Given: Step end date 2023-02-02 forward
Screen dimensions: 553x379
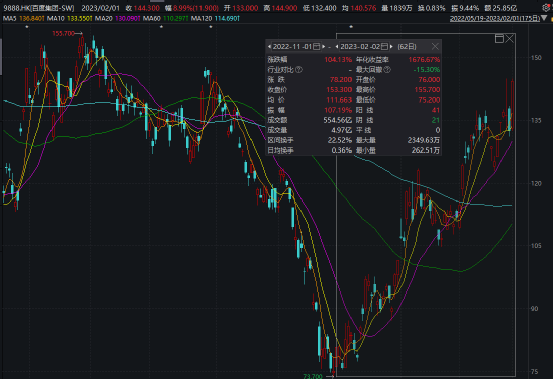Looking at the screenshot, I should pyautogui.click(x=391, y=47).
